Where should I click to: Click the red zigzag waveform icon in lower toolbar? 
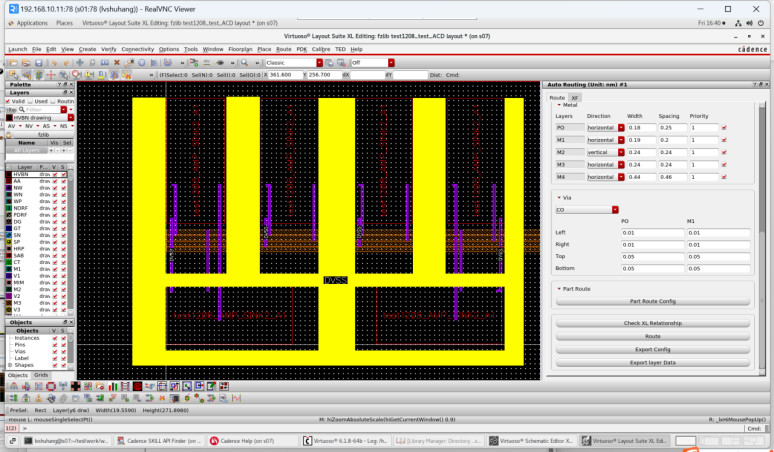point(236,398)
